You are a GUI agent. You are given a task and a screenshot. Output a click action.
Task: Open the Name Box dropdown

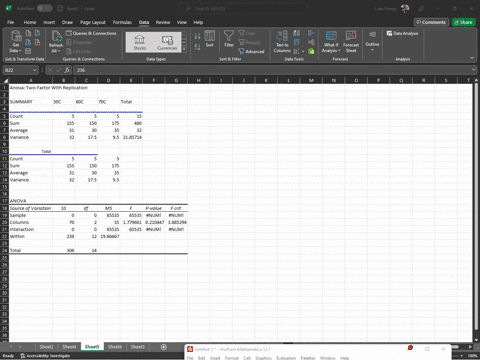[x=34, y=70]
